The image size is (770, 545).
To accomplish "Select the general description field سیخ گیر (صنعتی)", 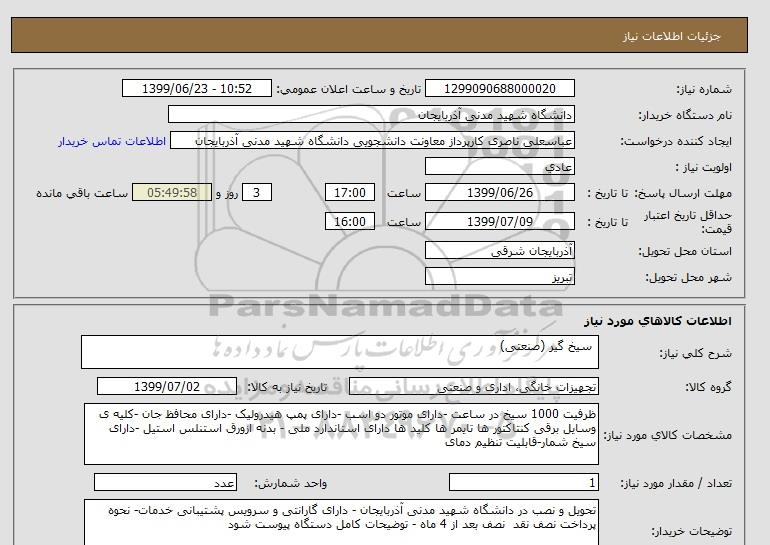I will (x=340, y=352).
